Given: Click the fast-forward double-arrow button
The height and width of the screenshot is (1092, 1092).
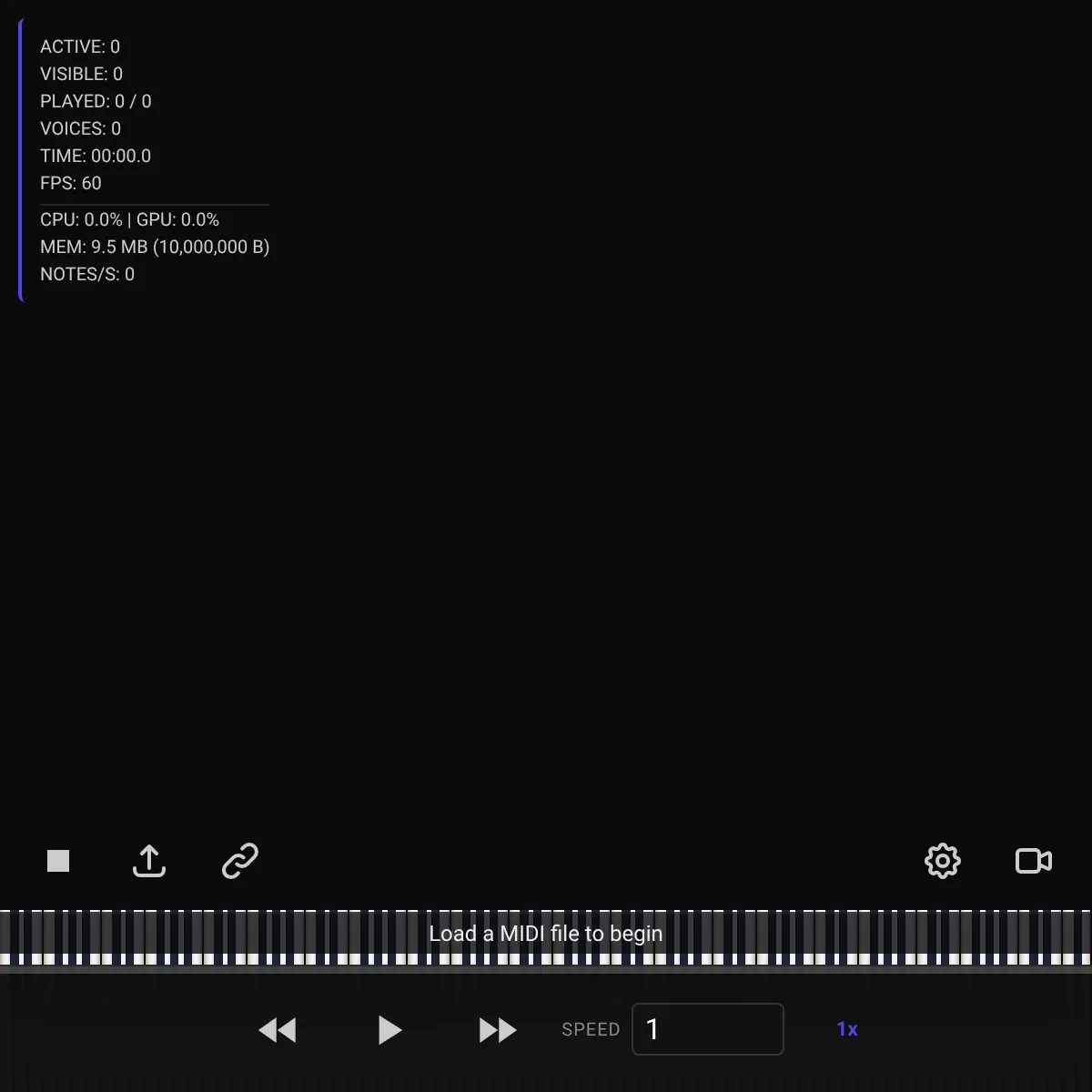Looking at the screenshot, I should point(498,1030).
